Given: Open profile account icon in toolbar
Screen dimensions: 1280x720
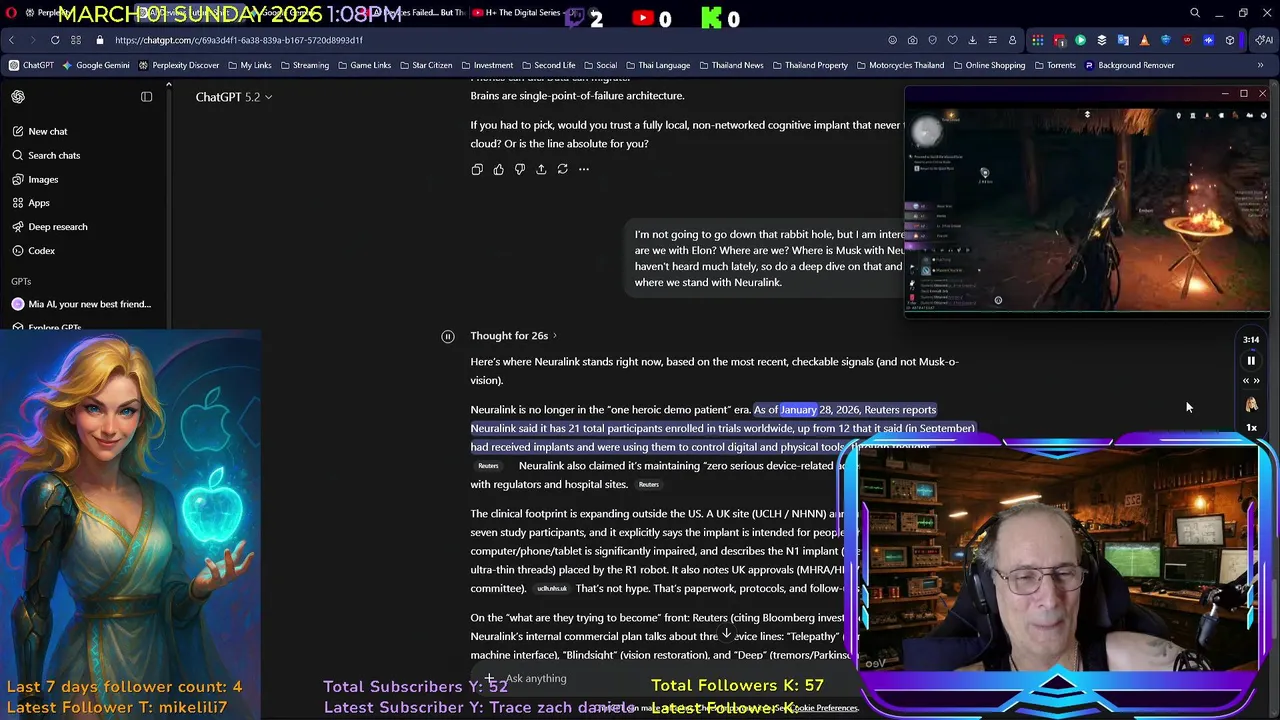Looking at the screenshot, I should (1012, 40).
